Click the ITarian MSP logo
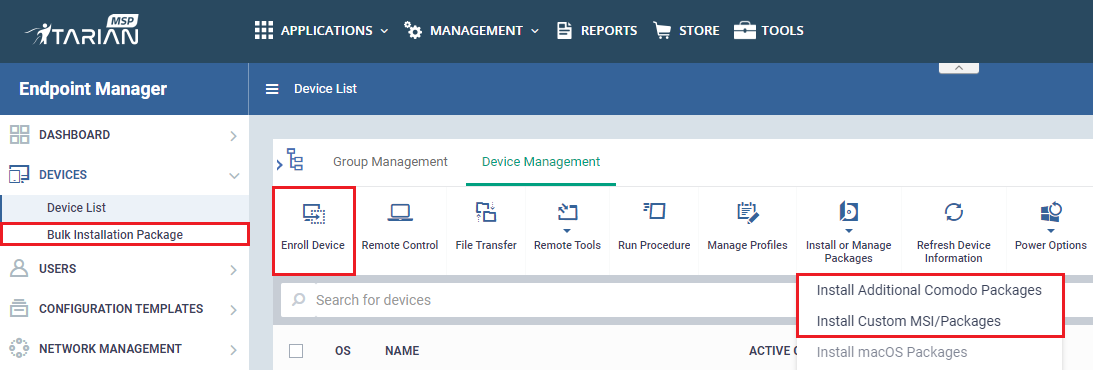Image resolution: width=1093 pixels, height=370 pixels. 82,31
